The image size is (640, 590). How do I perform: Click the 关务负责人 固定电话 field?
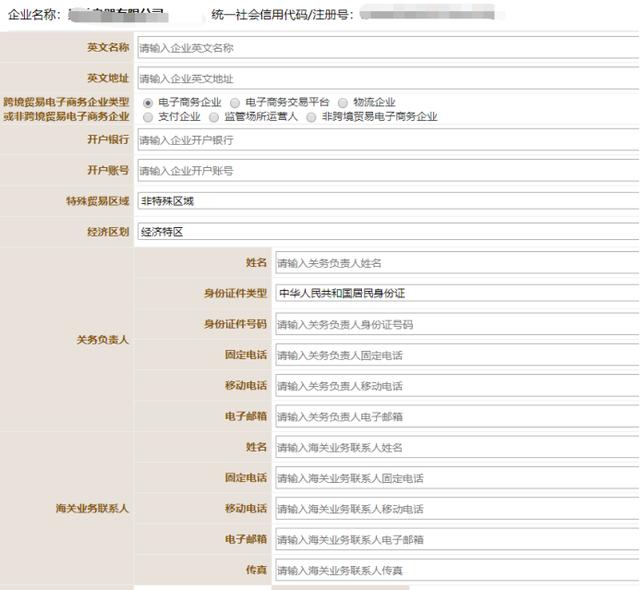(458, 355)
